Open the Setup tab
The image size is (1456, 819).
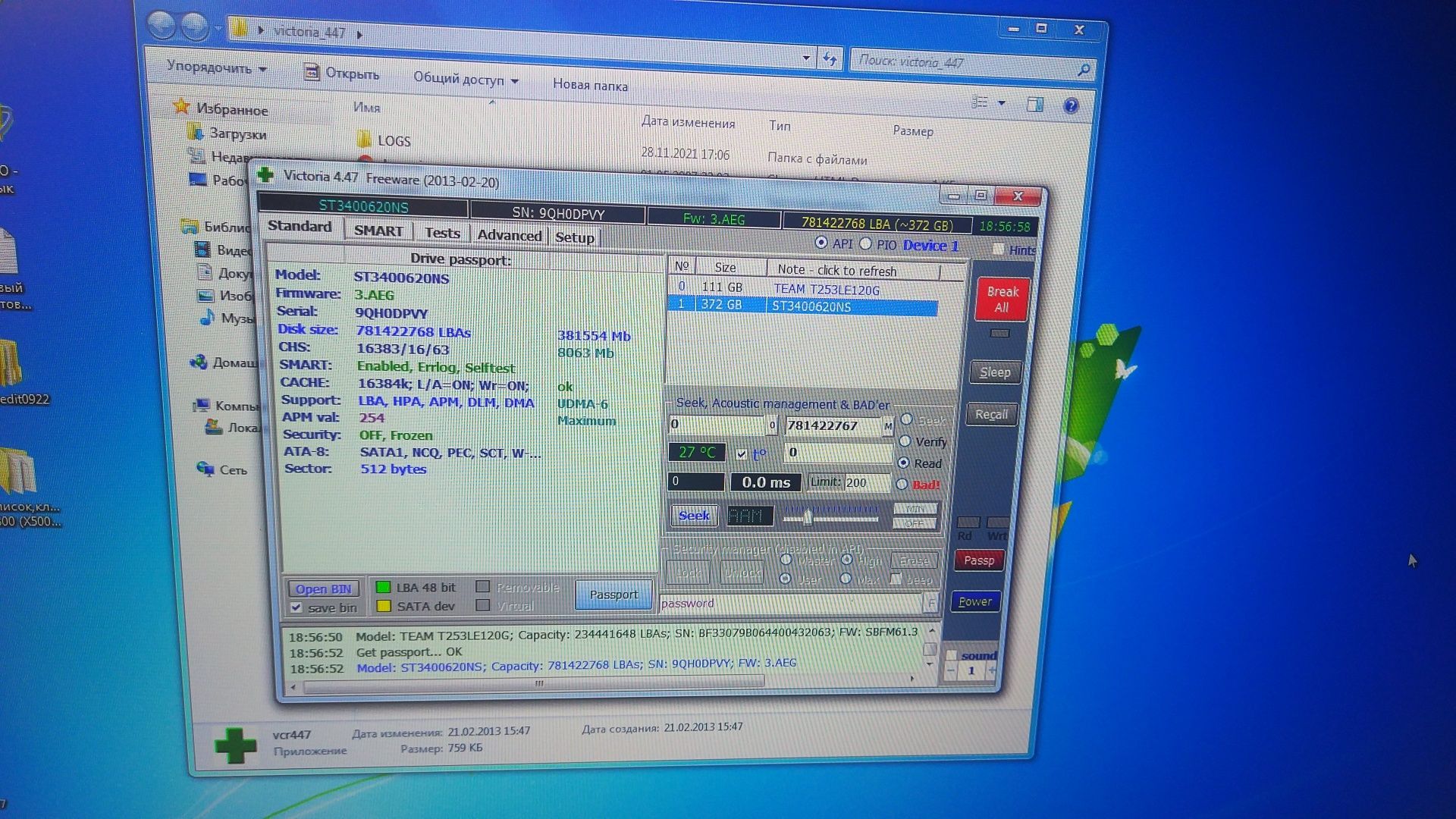[575, 237]
